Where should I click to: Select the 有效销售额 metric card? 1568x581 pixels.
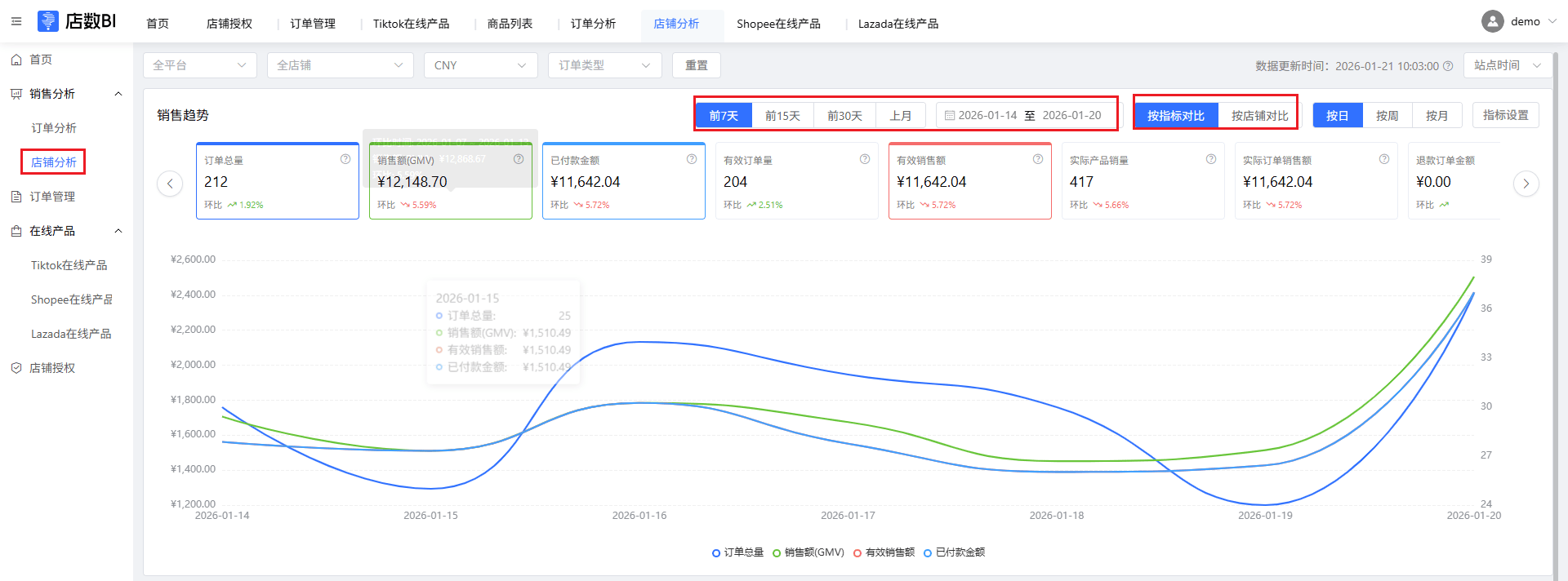click(969, 181)
